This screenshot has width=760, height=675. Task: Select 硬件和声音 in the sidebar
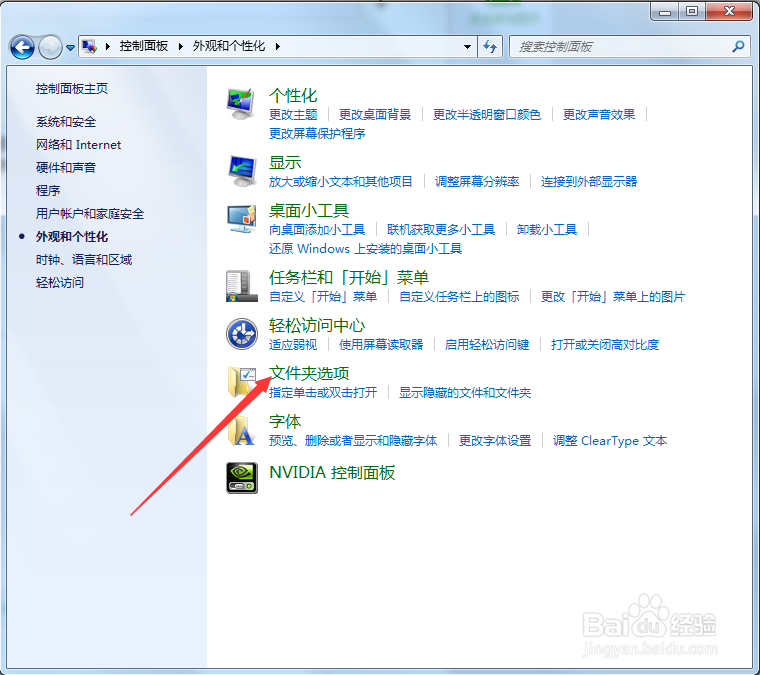[66, 168]
